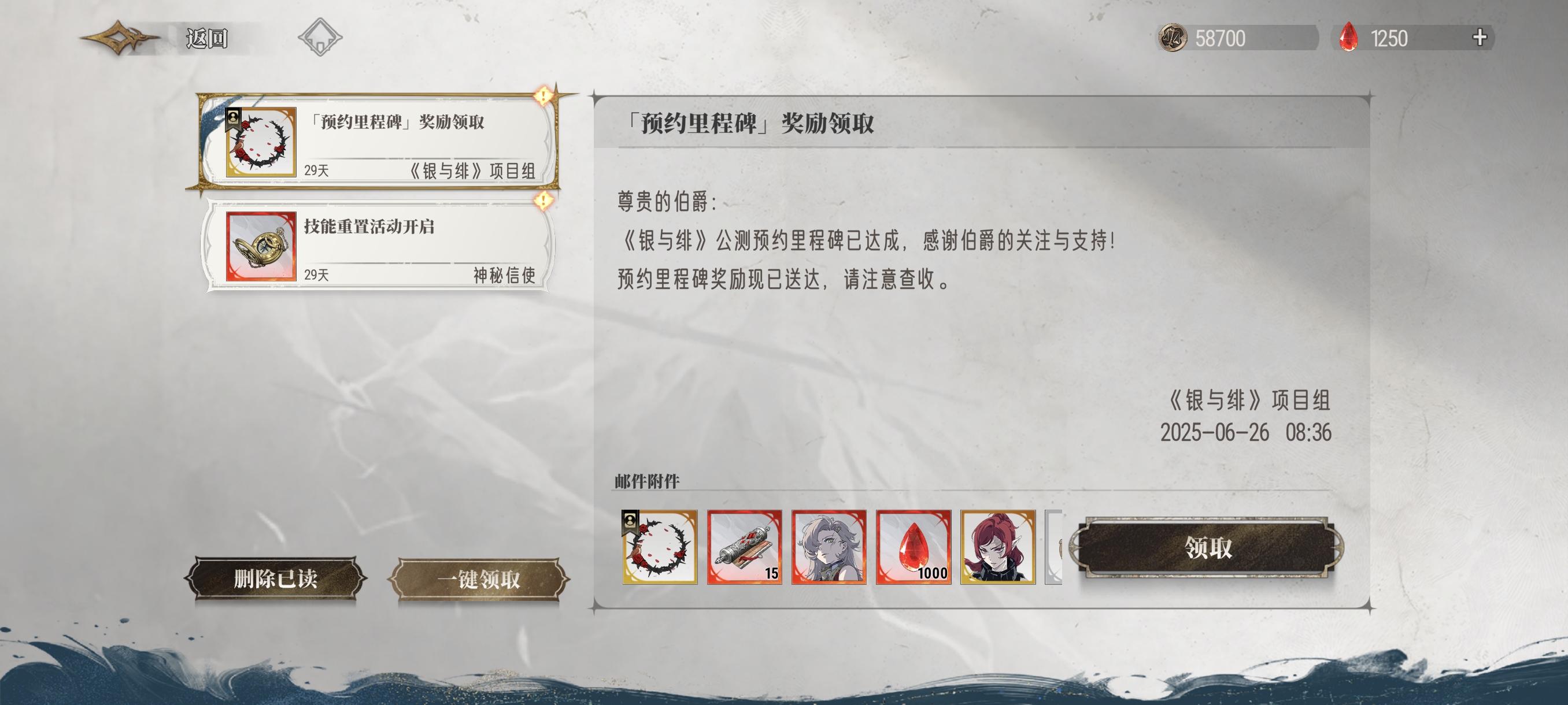Screen dimensions: 1568x705
Task: Tap the partially hidden sixth attachment
Action: pos(1053,547)
